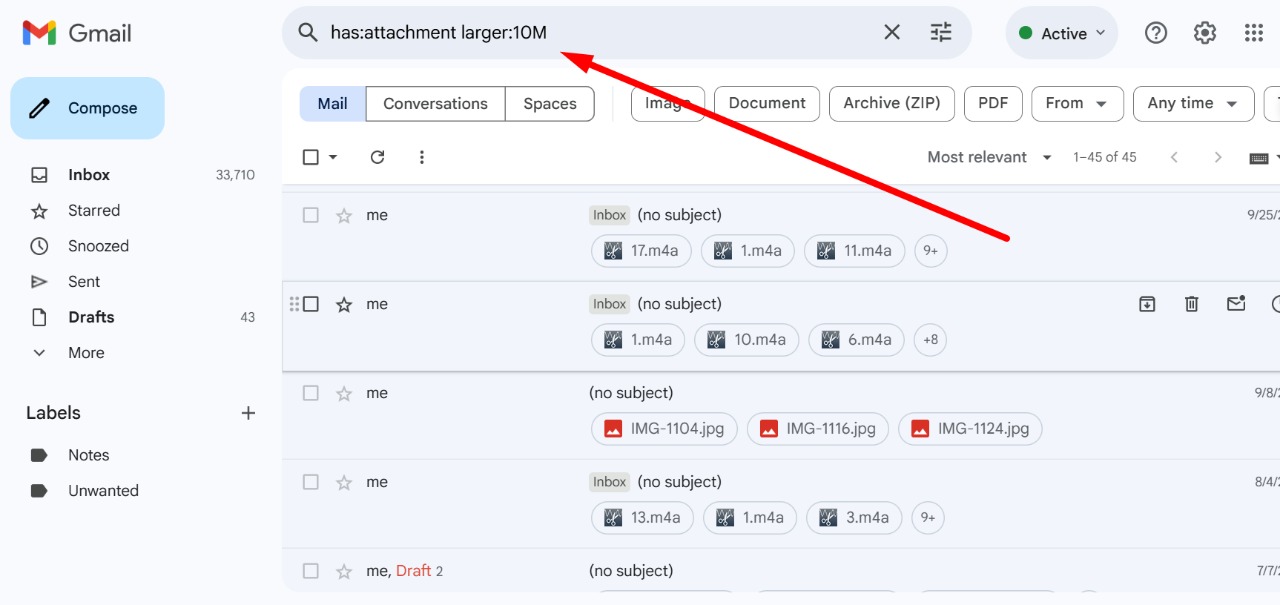This screenshot has height=605, width=1280.
Task: Mark the hovered email as unread
Action: (x=1236, y=304)
